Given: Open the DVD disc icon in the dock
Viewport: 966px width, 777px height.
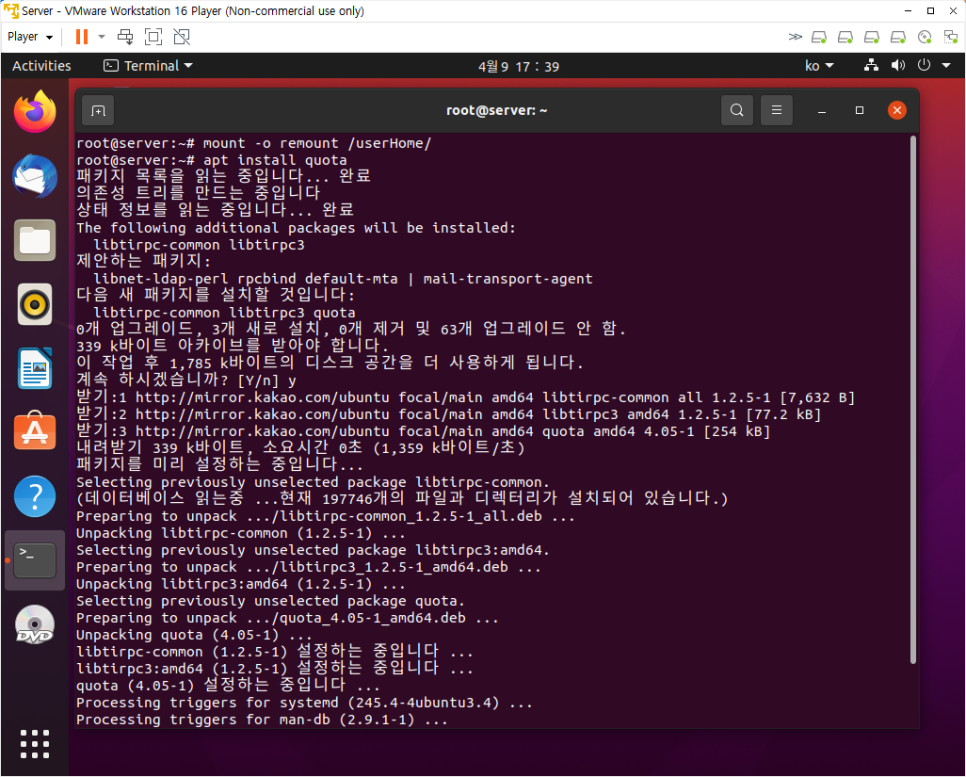Looking at the screenshot, I should (35, 625).
